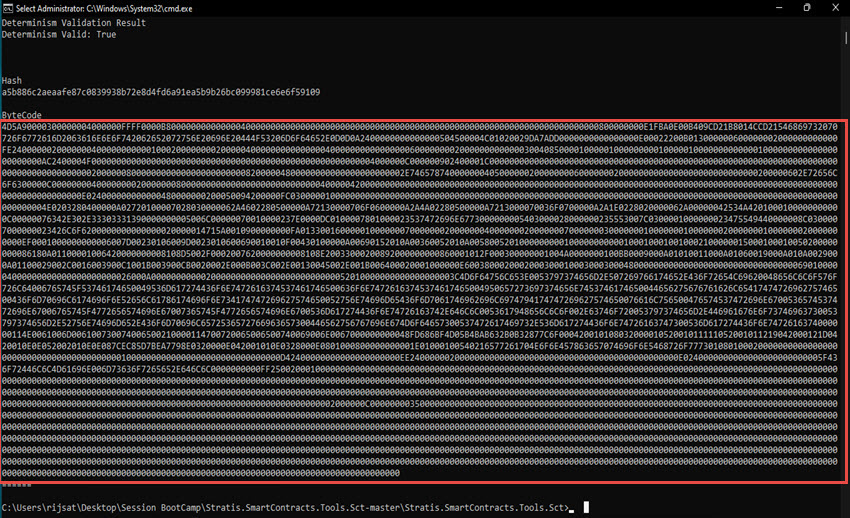Click the window title bar text

[104, 9]
